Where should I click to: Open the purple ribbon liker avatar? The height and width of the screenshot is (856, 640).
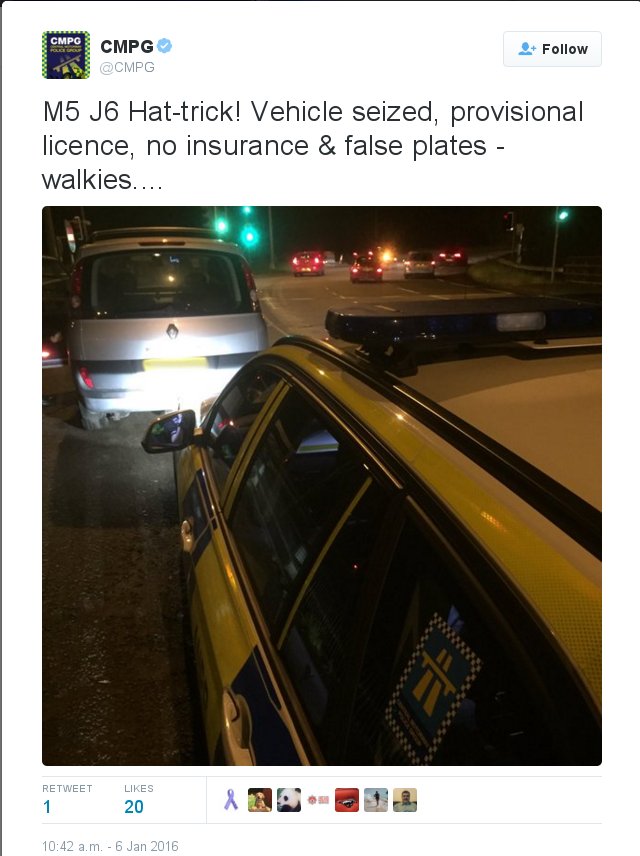click(x=231, y=800)
